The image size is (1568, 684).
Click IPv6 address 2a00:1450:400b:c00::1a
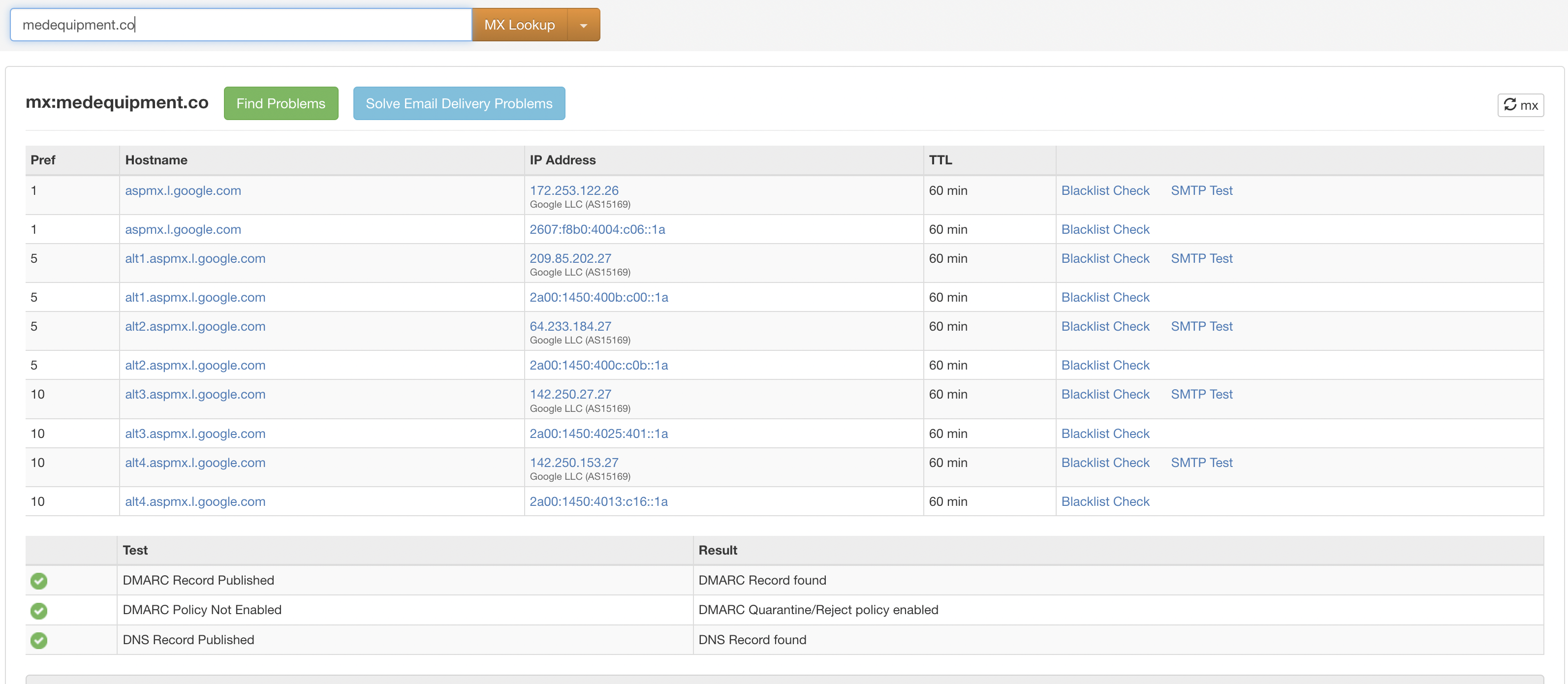[599, 298]
